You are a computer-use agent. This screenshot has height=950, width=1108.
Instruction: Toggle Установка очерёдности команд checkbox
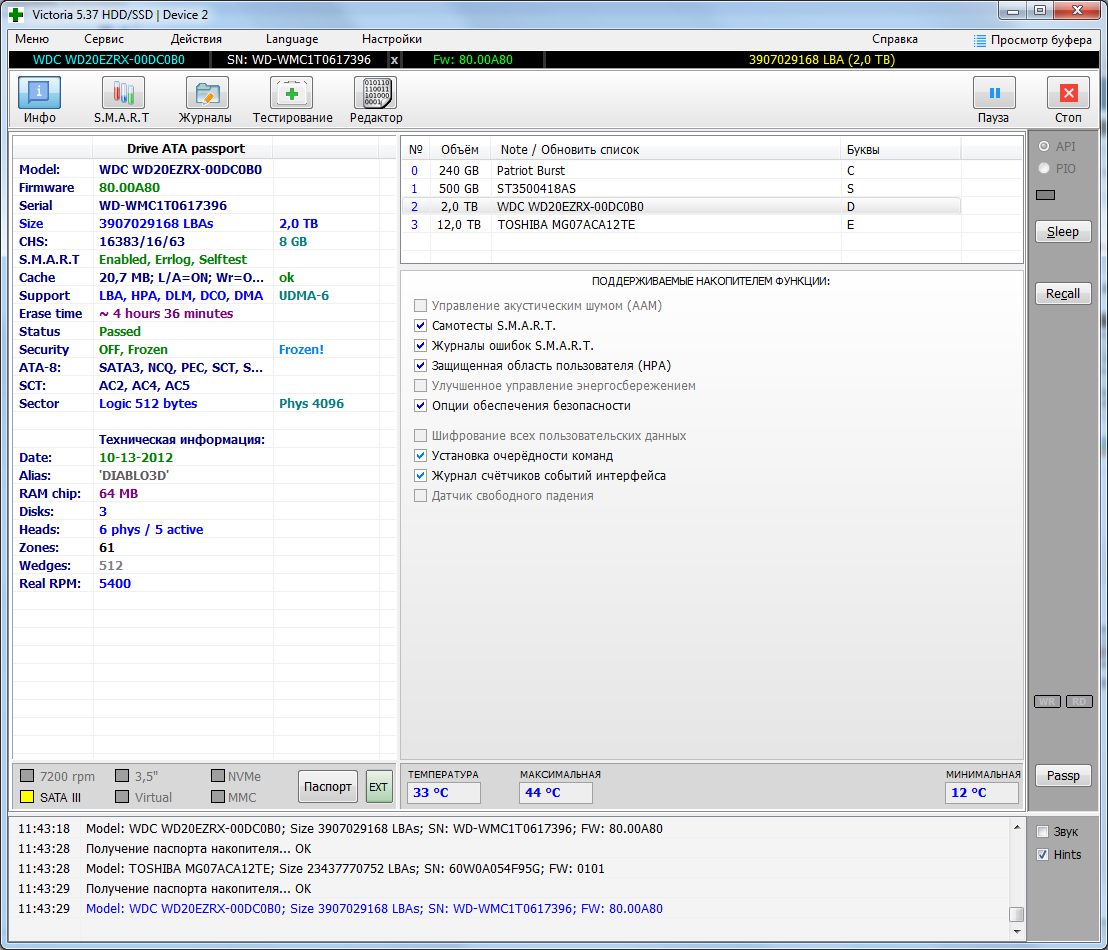(x=420, y=455)
